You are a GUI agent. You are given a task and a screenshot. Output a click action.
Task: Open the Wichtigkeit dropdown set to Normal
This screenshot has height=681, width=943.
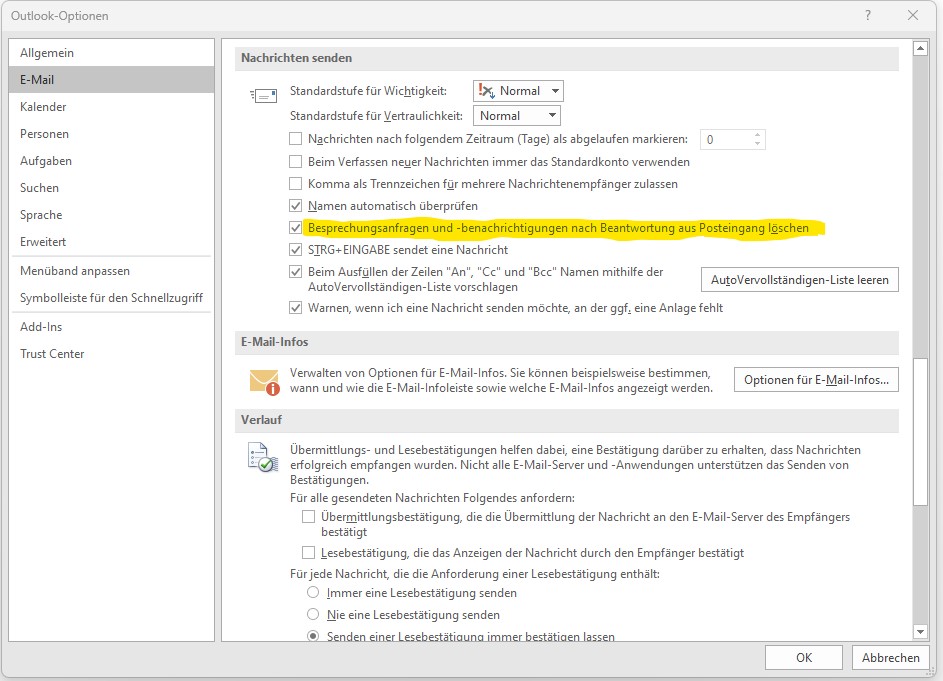tap(518, 91)
